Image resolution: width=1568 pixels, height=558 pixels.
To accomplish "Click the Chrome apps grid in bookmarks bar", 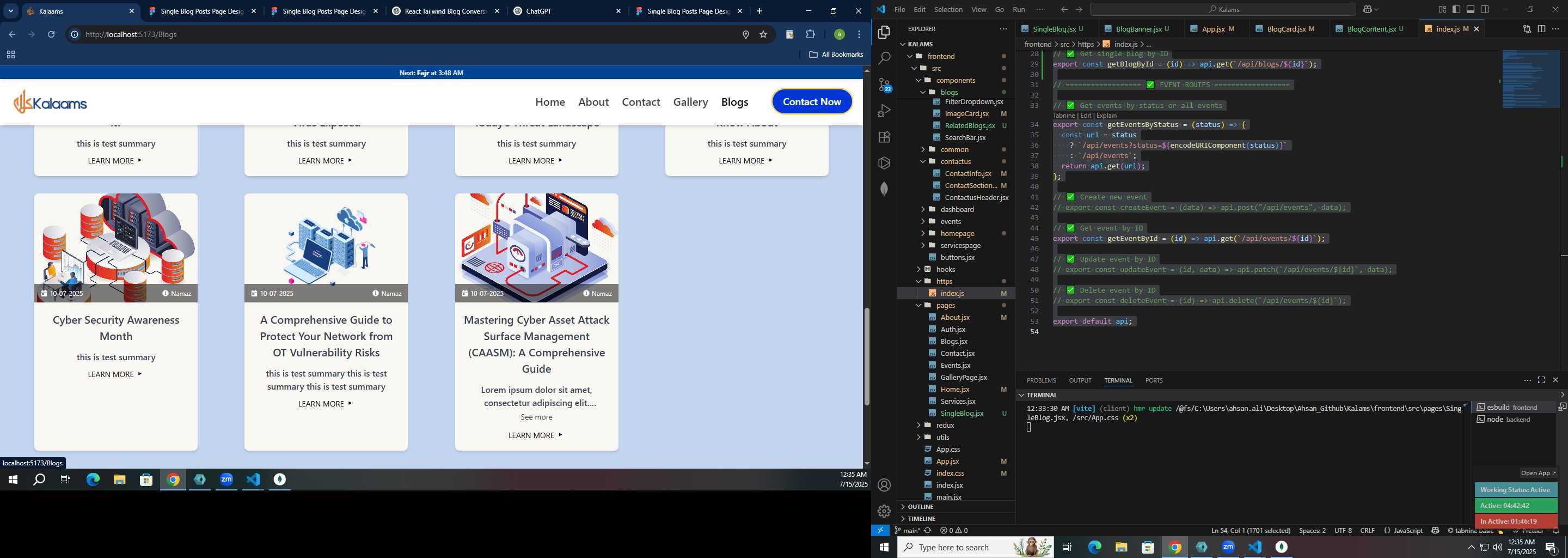I will [x=10, y=55].
